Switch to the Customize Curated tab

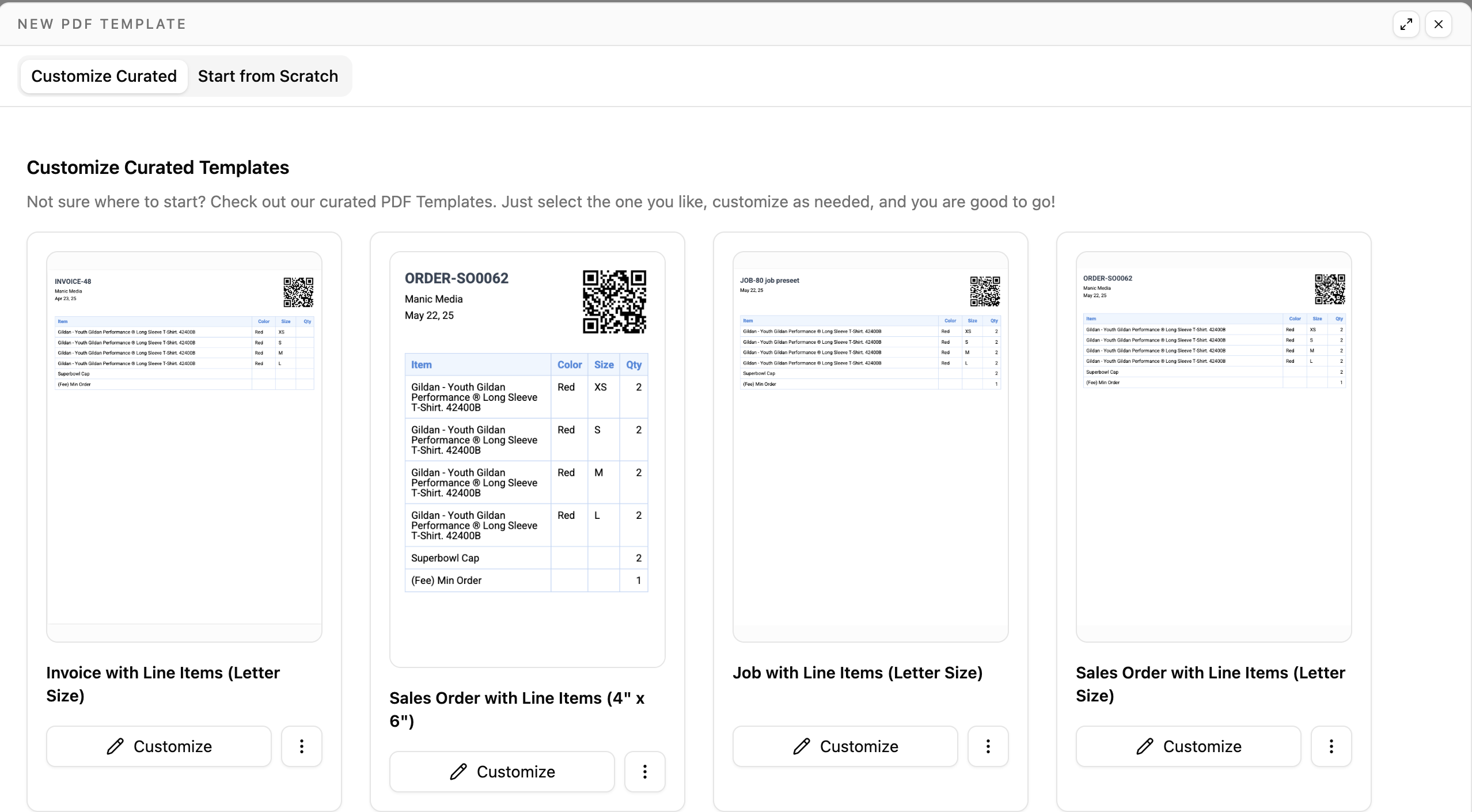click(104, 76)
